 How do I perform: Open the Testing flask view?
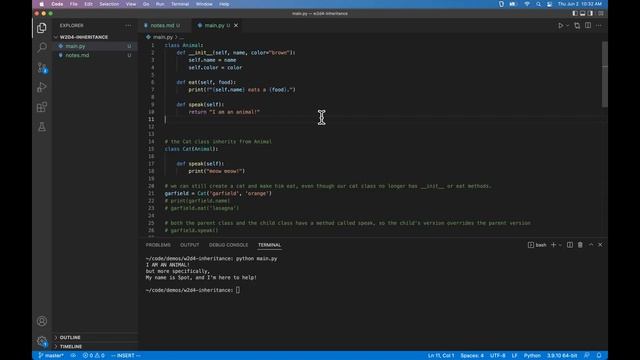tap(42, 127)
